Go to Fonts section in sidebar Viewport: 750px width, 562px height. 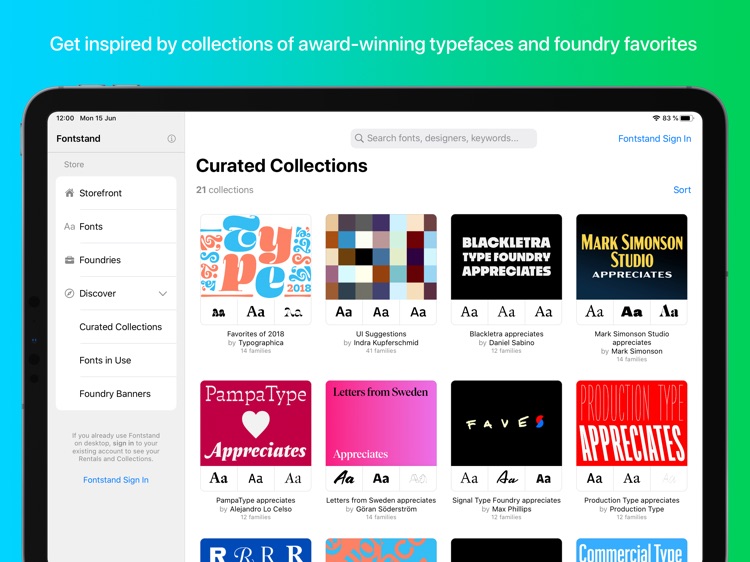(x=116, y=226)
